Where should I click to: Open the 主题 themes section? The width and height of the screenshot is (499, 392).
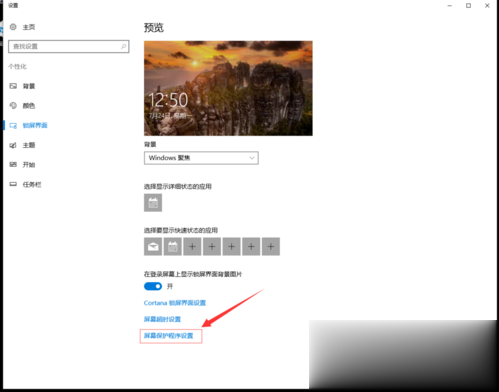coord(22,145)
